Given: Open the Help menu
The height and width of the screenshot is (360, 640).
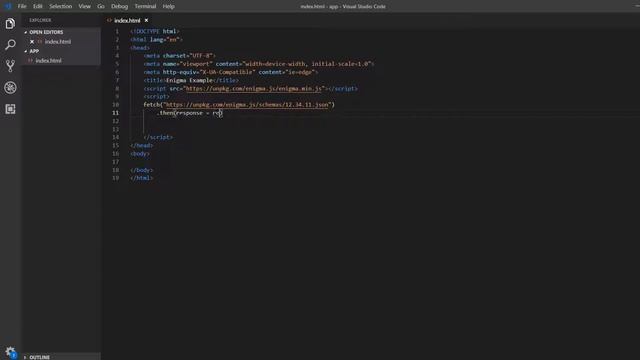Looking at the screenshot, I should [169, 6].
